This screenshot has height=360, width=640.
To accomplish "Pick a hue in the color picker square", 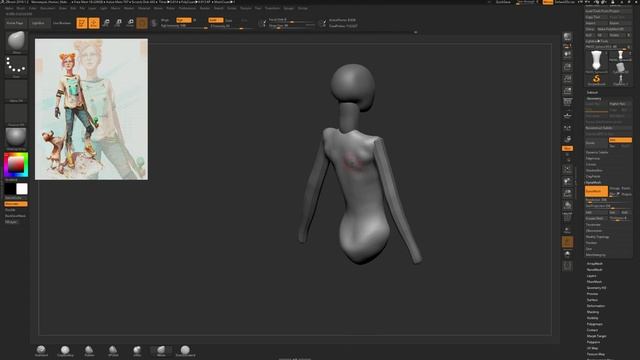I will (16, 165).
